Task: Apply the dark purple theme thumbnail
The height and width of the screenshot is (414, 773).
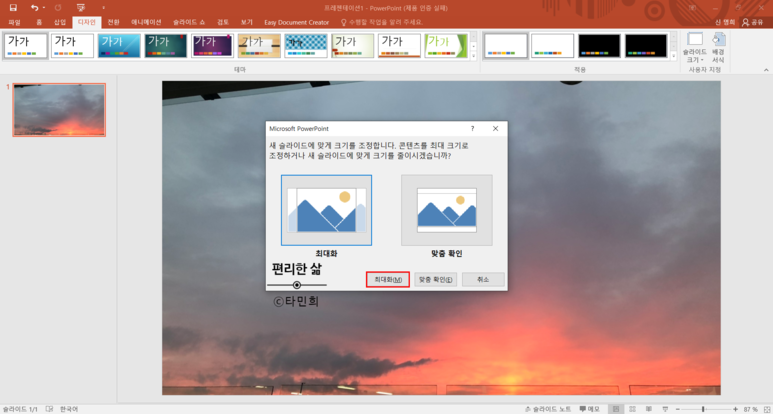Action: [x=212, y=46]
